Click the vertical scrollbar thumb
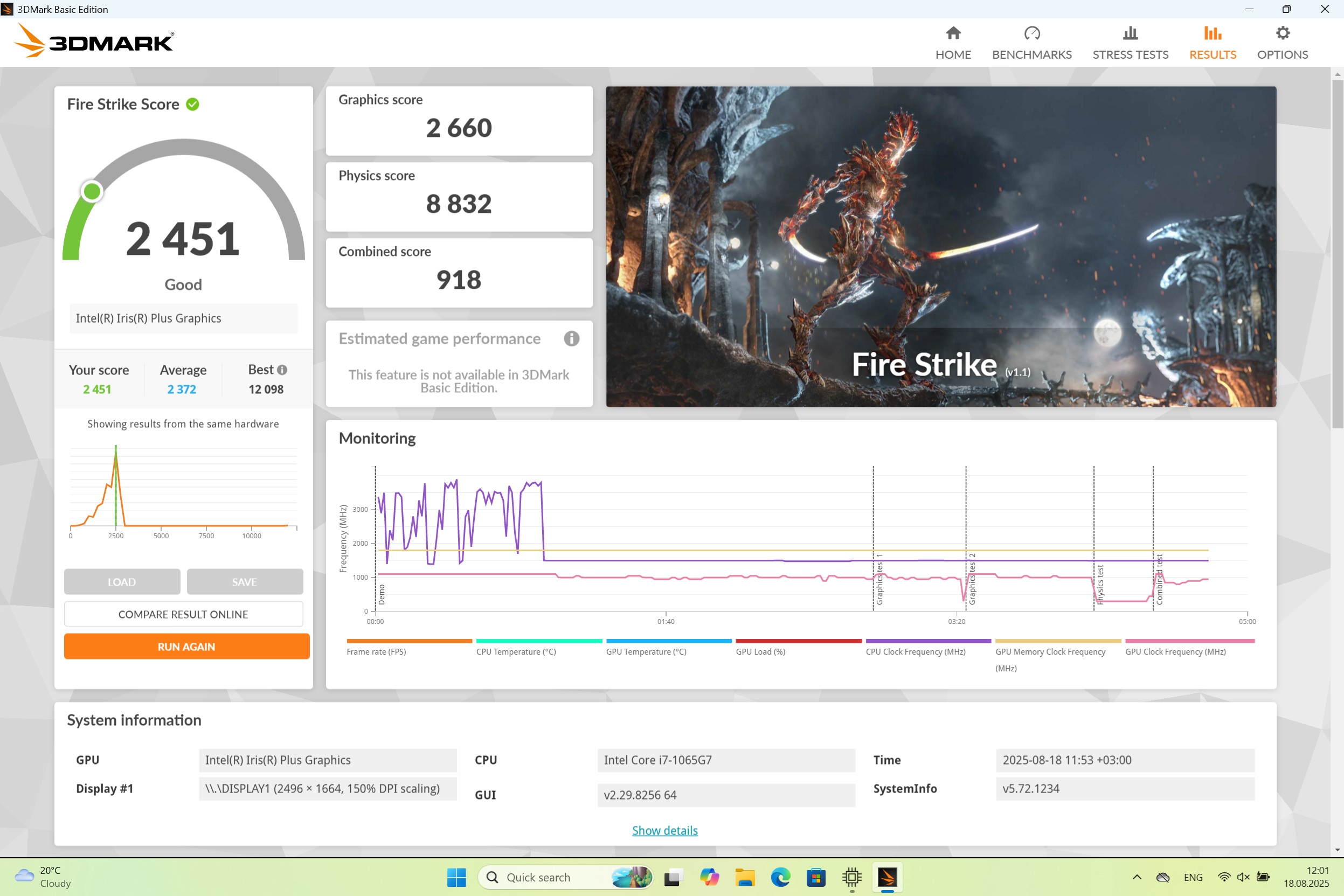The width and height of the screenshot is (1344, 896). click(1337, 254)
